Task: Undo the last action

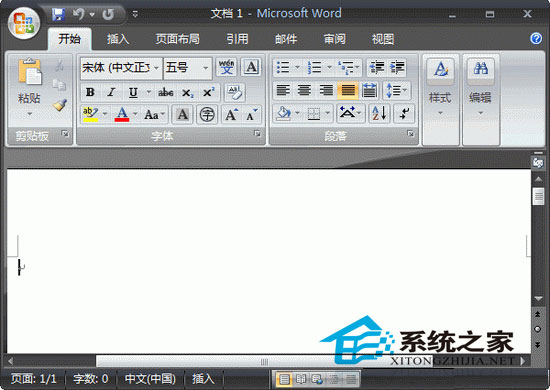Action: coord(79,14)
